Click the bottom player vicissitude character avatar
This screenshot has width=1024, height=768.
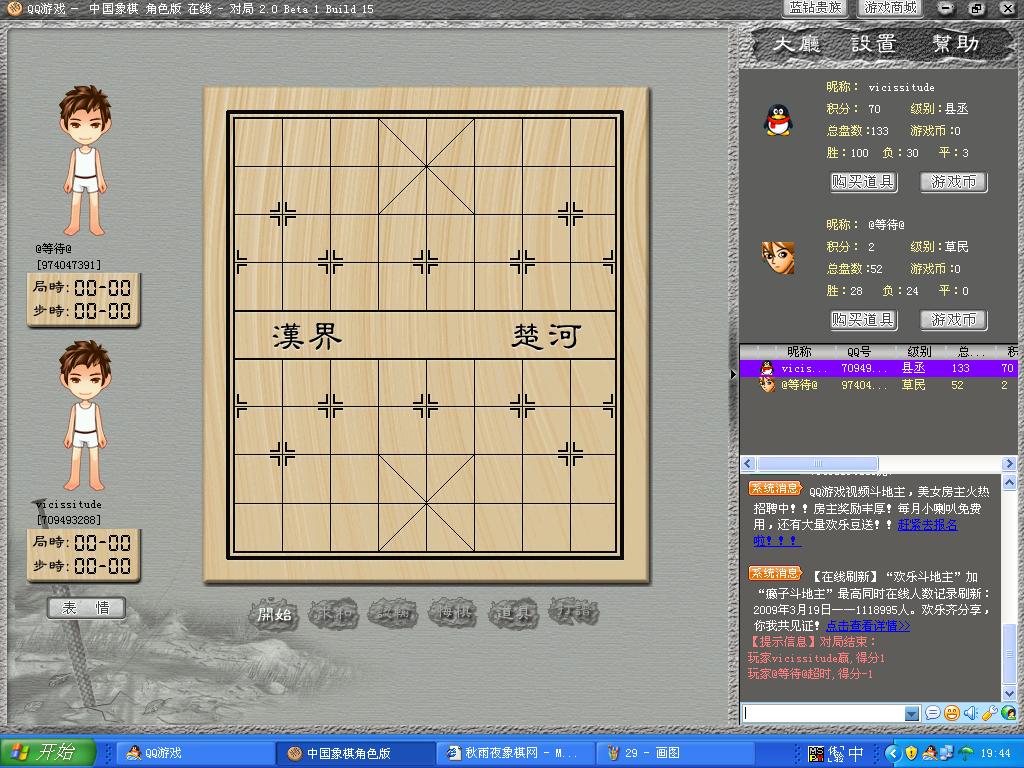(x=85, y=415)
